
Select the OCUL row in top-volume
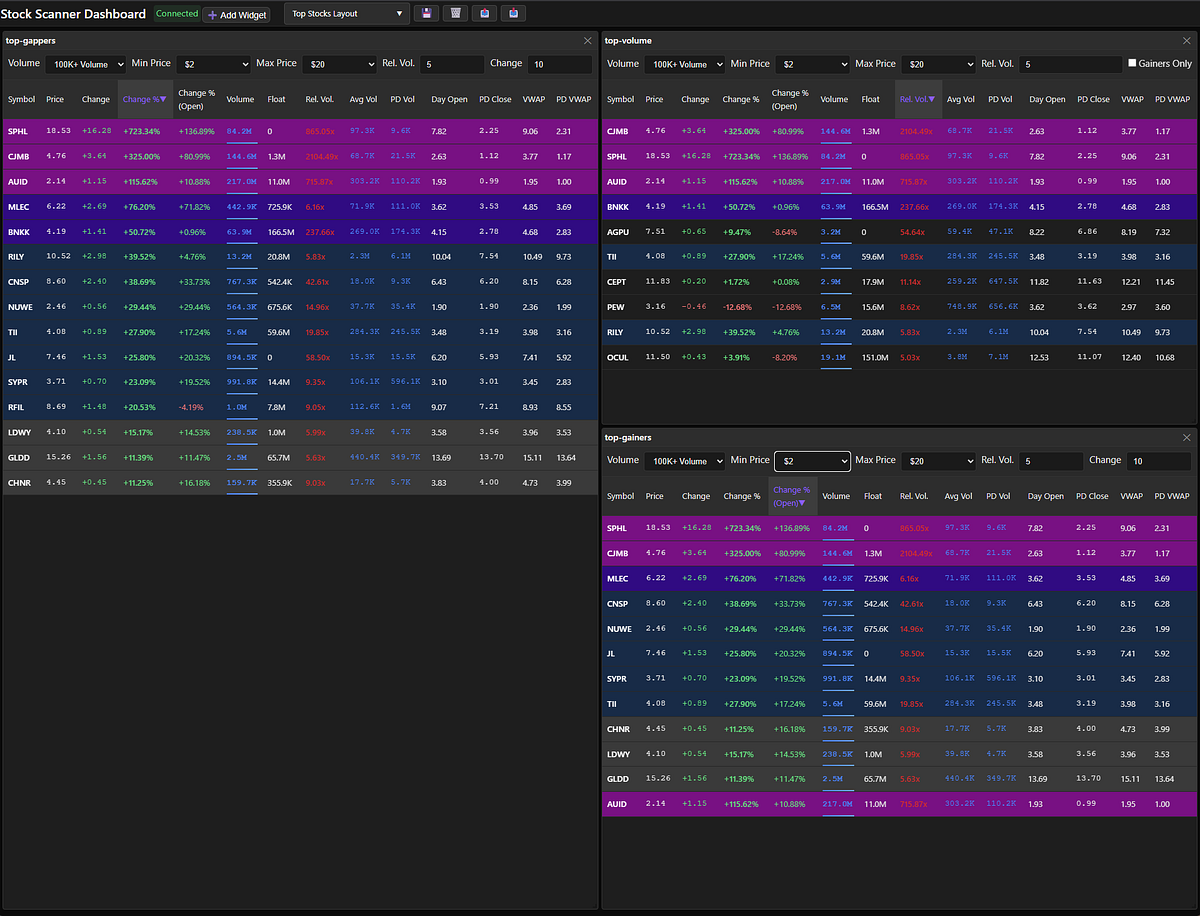tap(620, 357)
